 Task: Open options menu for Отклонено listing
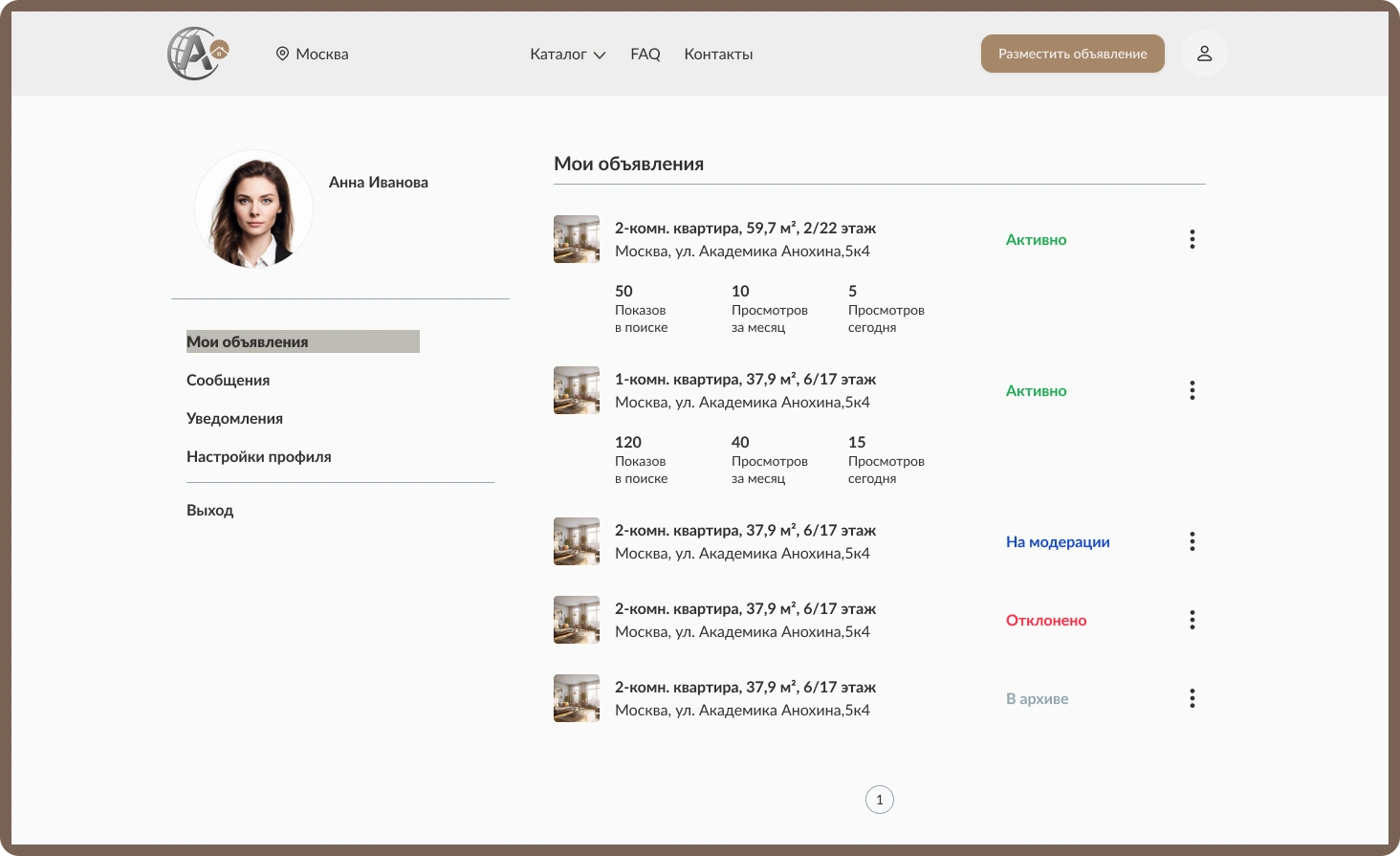pyautogui.click(x=1192, y=620)
